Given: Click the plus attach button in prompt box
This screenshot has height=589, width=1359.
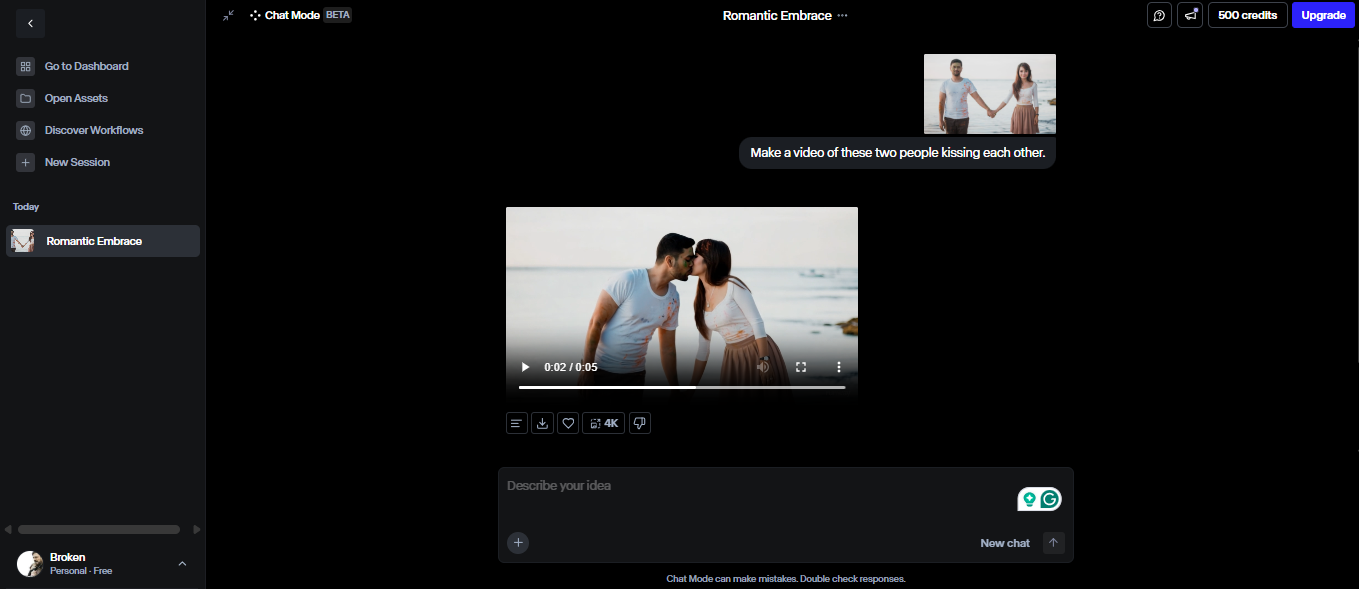Looking at the screenshot, I should tap(518, 543).
